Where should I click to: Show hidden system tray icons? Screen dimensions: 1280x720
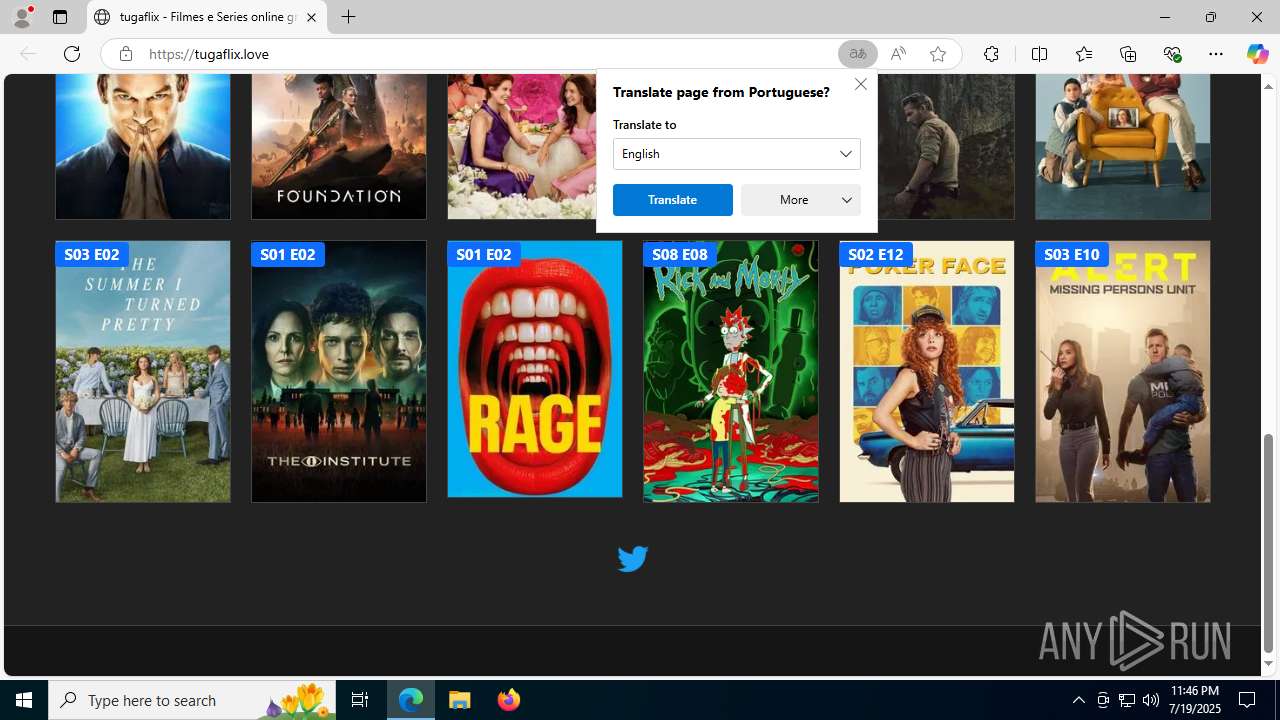coord(1078,700)
